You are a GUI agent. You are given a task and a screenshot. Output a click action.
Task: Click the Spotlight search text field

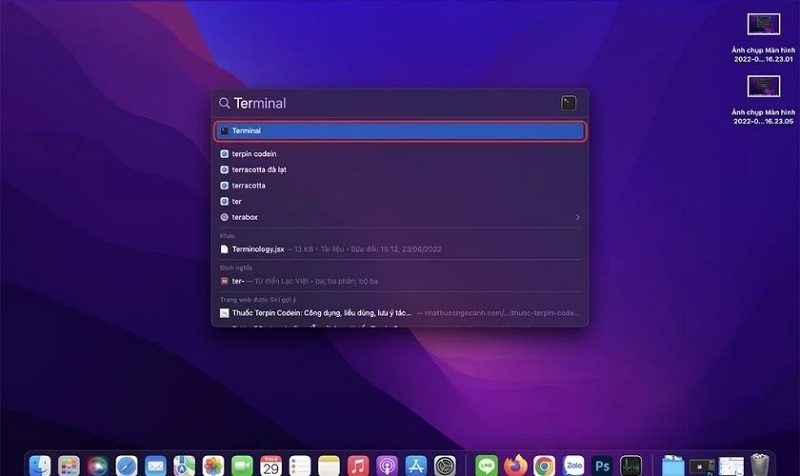[x=390, y=103]
